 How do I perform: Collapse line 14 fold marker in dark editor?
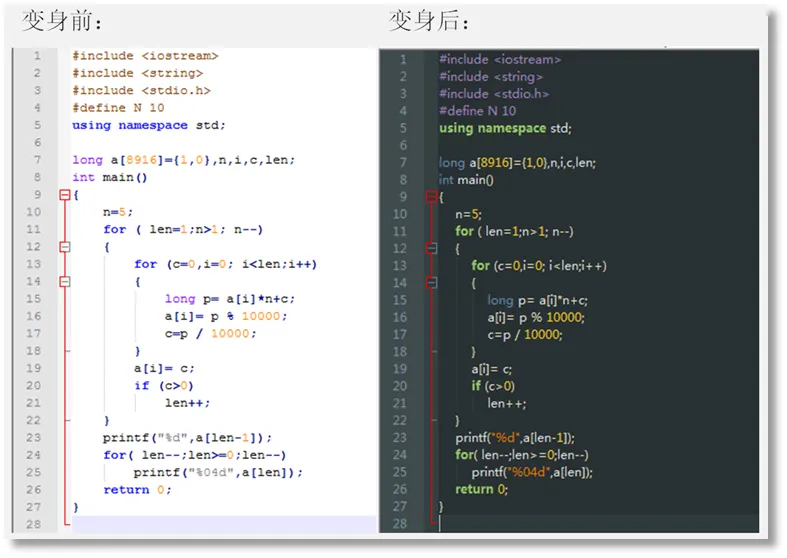coord(432,283)
